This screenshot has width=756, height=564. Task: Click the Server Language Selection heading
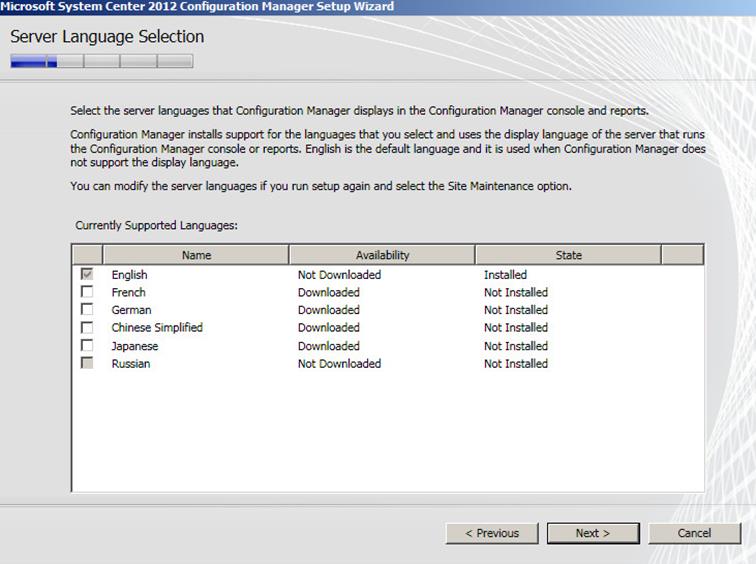tap(107, 37)
